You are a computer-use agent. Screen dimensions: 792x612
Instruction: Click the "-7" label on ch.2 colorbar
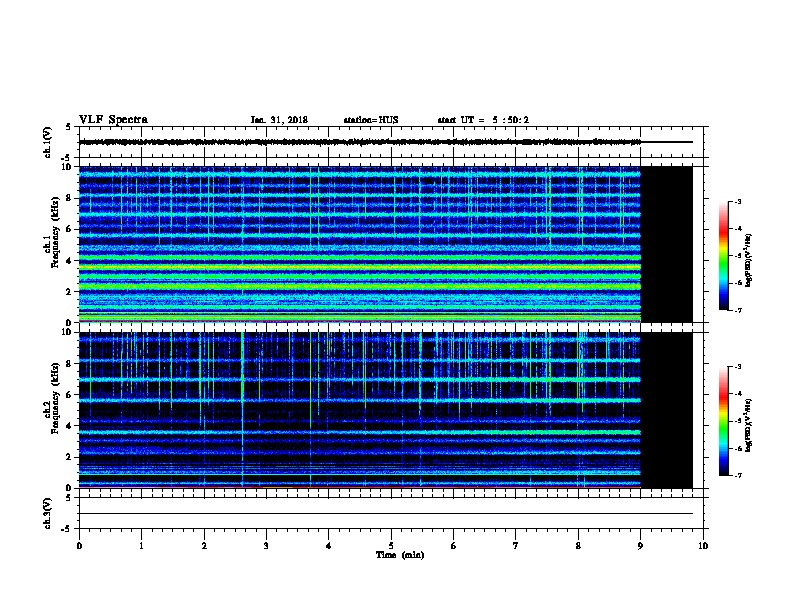[737, 475]
